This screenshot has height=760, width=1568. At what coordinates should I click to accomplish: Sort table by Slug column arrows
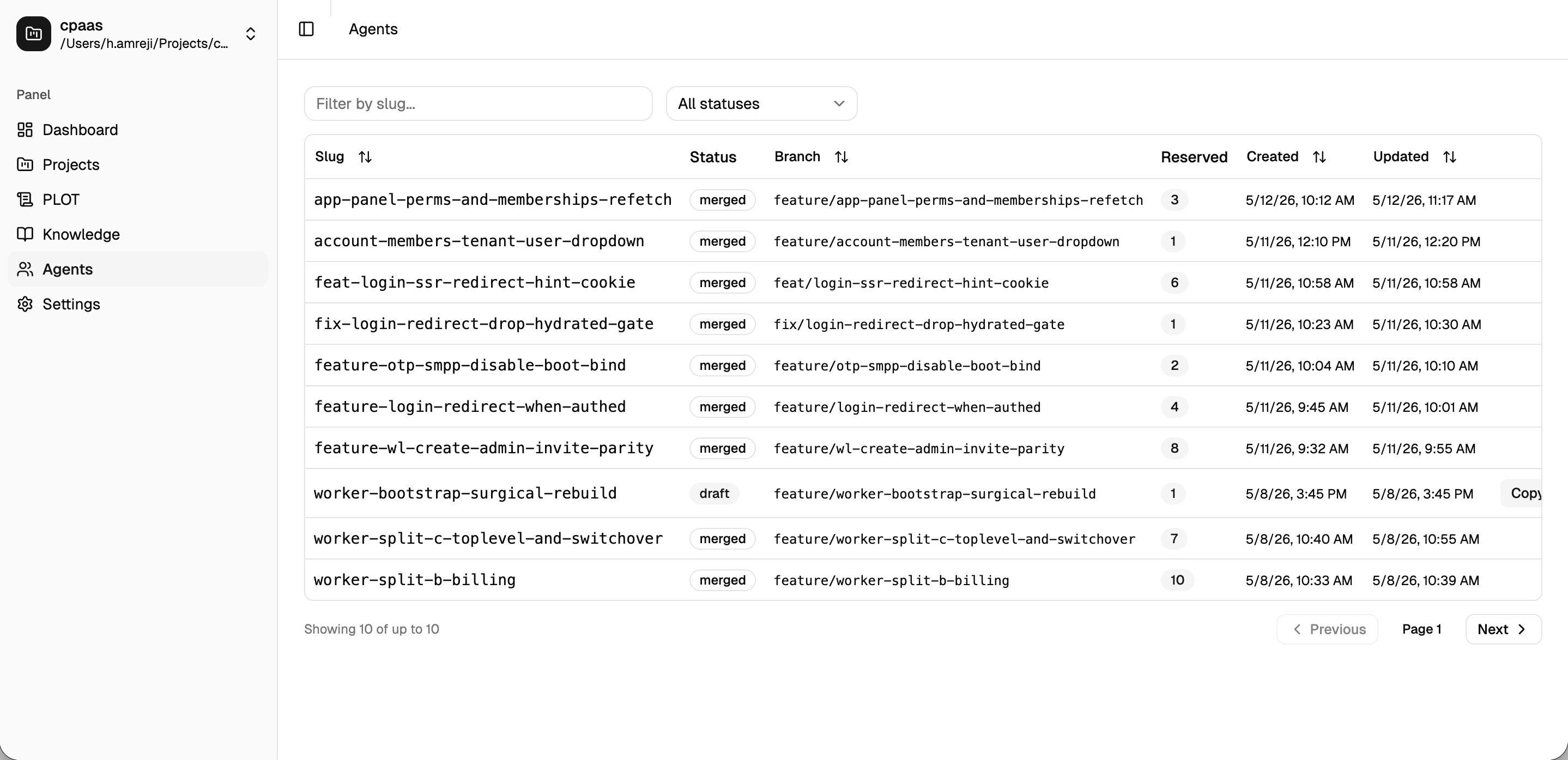pyautogui.click(x=365, y=157)
